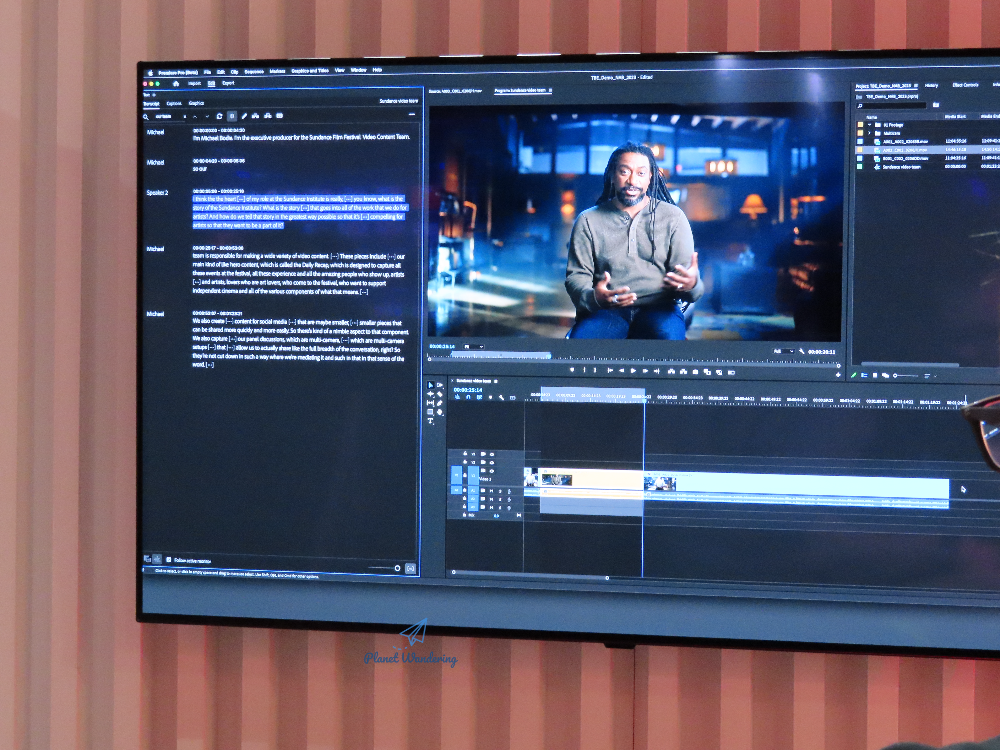
Task: Click the New Bin icon beside project search
Action: (936, 105)
